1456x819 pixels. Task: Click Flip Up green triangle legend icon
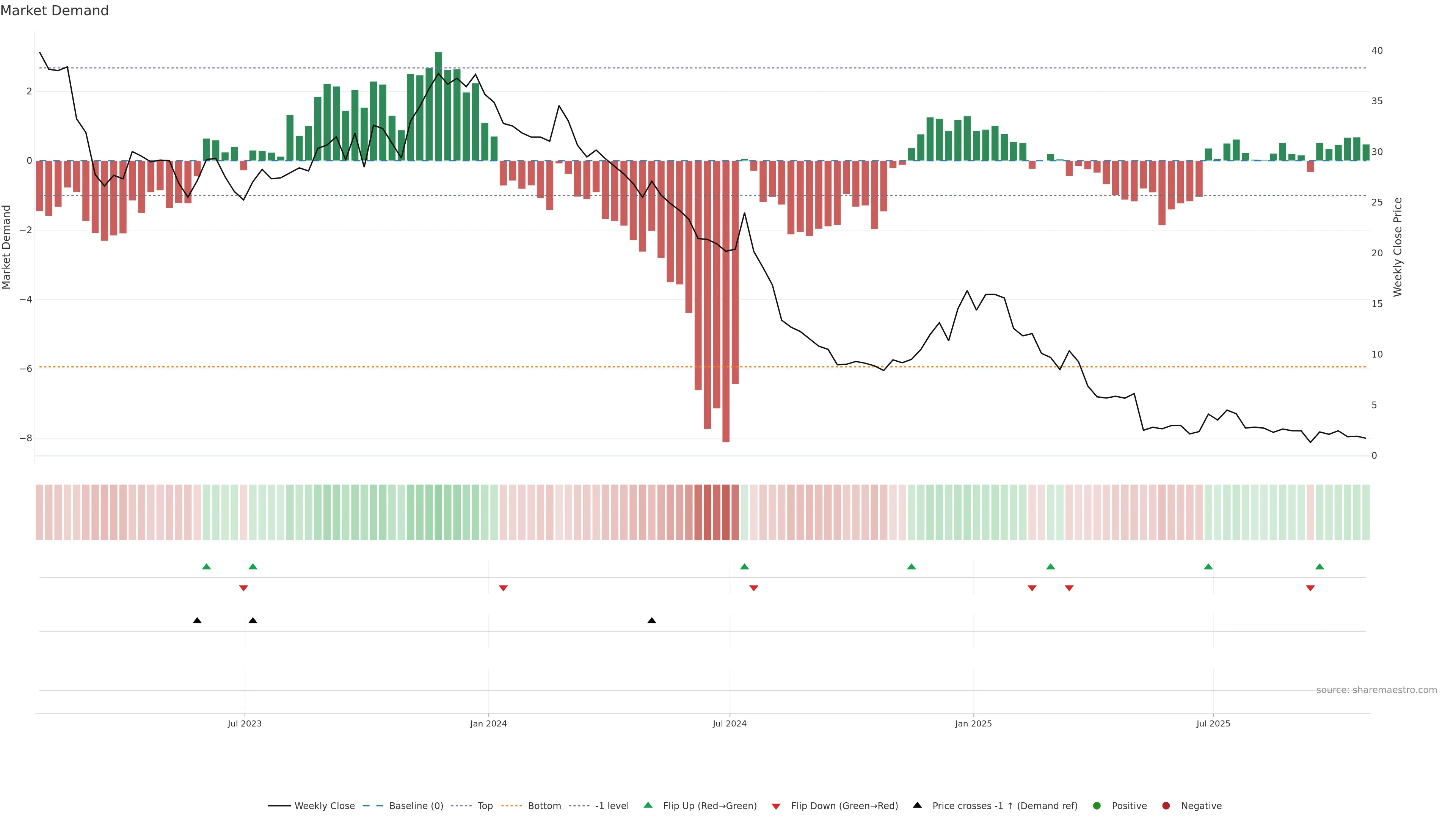pyautogui.click(x=648, y=805)
